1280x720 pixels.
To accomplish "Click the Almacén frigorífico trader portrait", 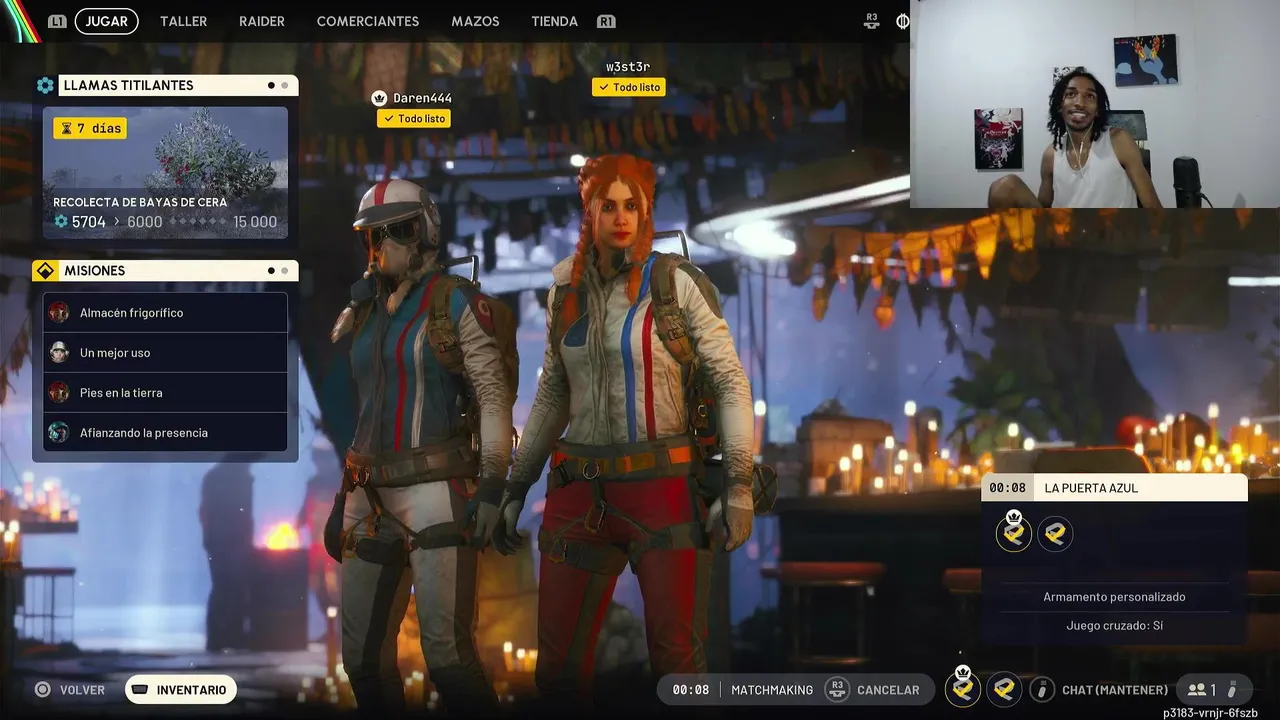I will (x=59, y=312).
